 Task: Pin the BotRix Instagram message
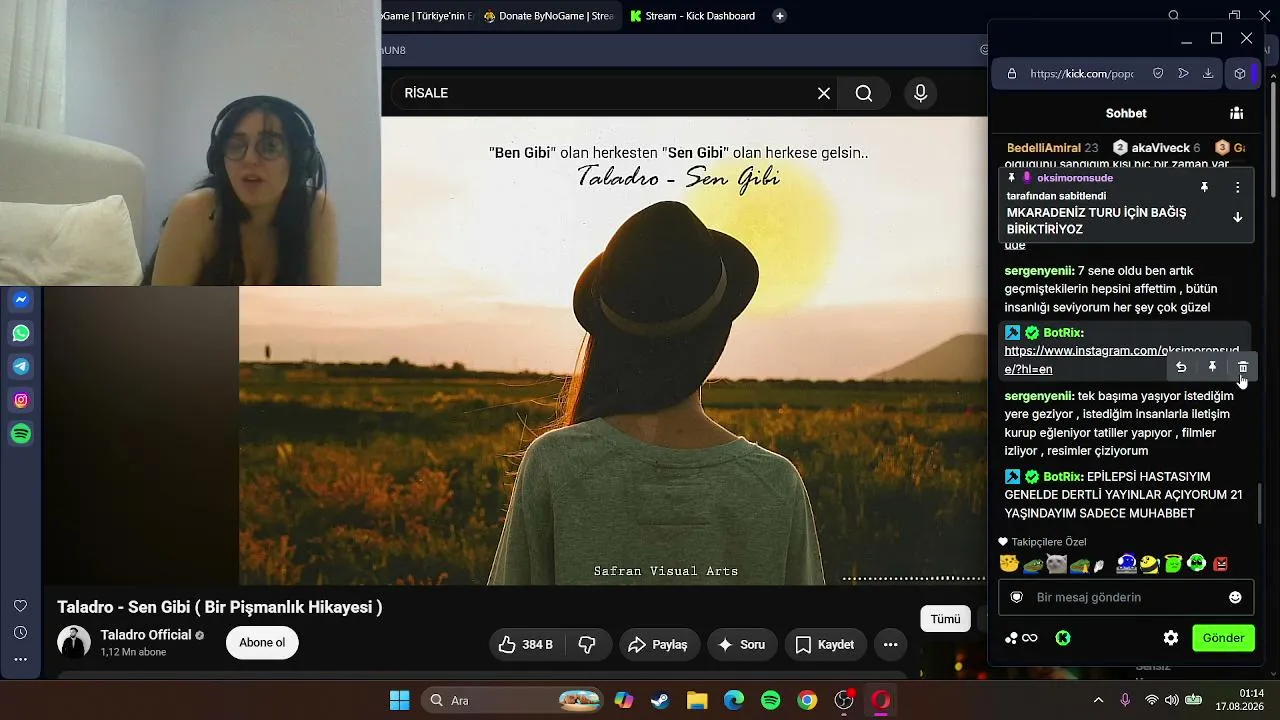point(1212,367)
